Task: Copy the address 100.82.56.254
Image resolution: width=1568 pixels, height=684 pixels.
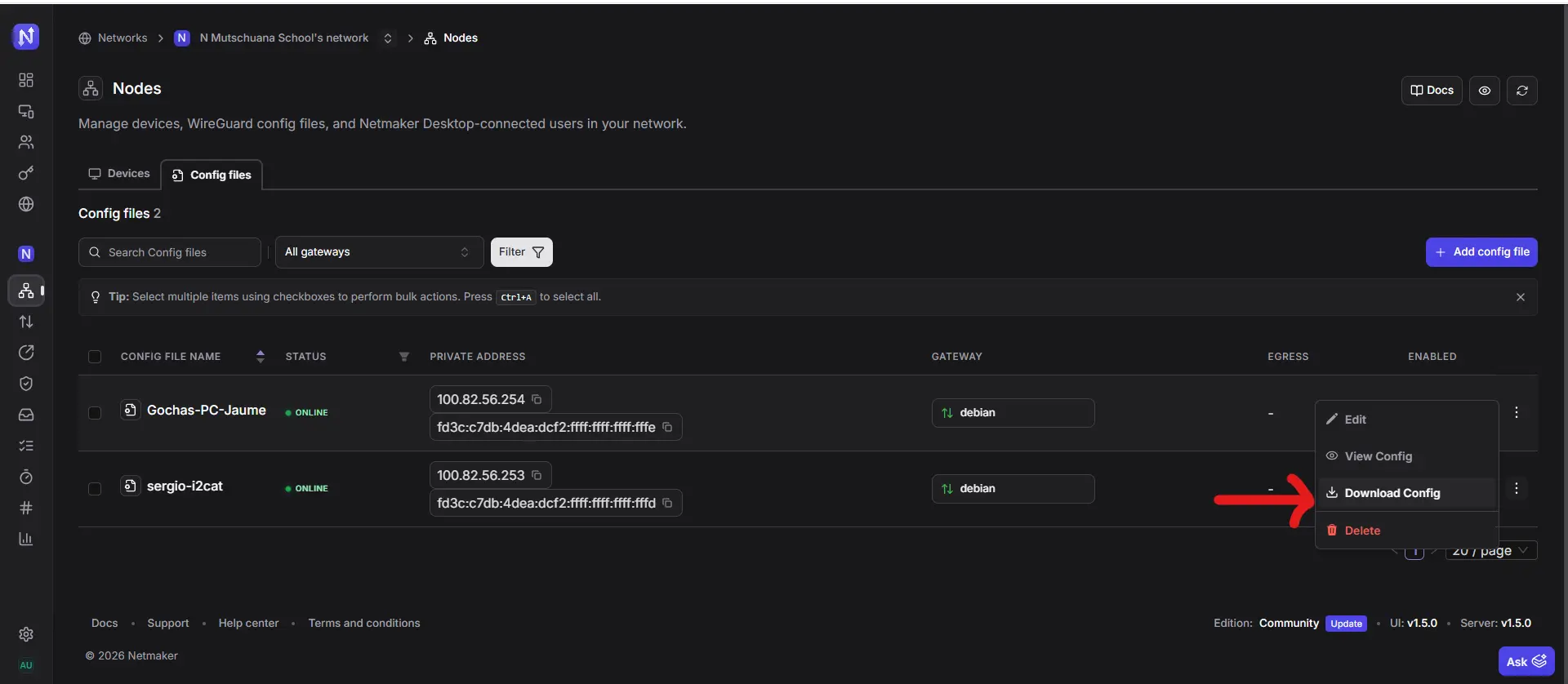Action: click(x=537, y=399)
